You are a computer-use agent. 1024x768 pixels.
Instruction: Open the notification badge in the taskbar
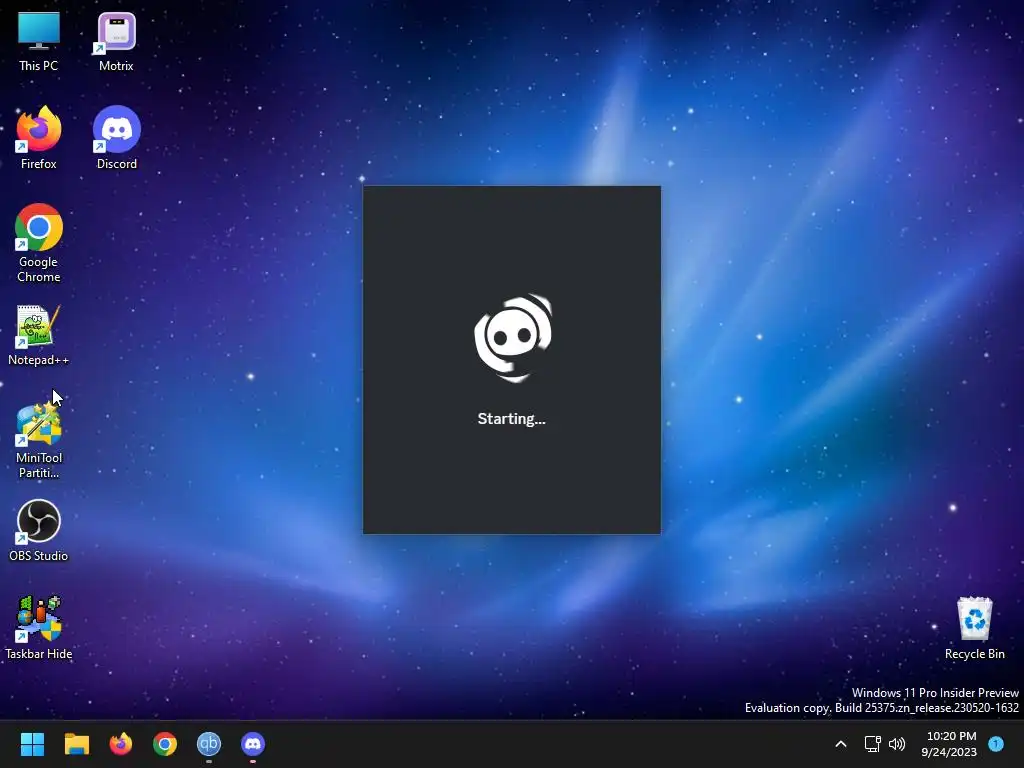pos(996,743)
